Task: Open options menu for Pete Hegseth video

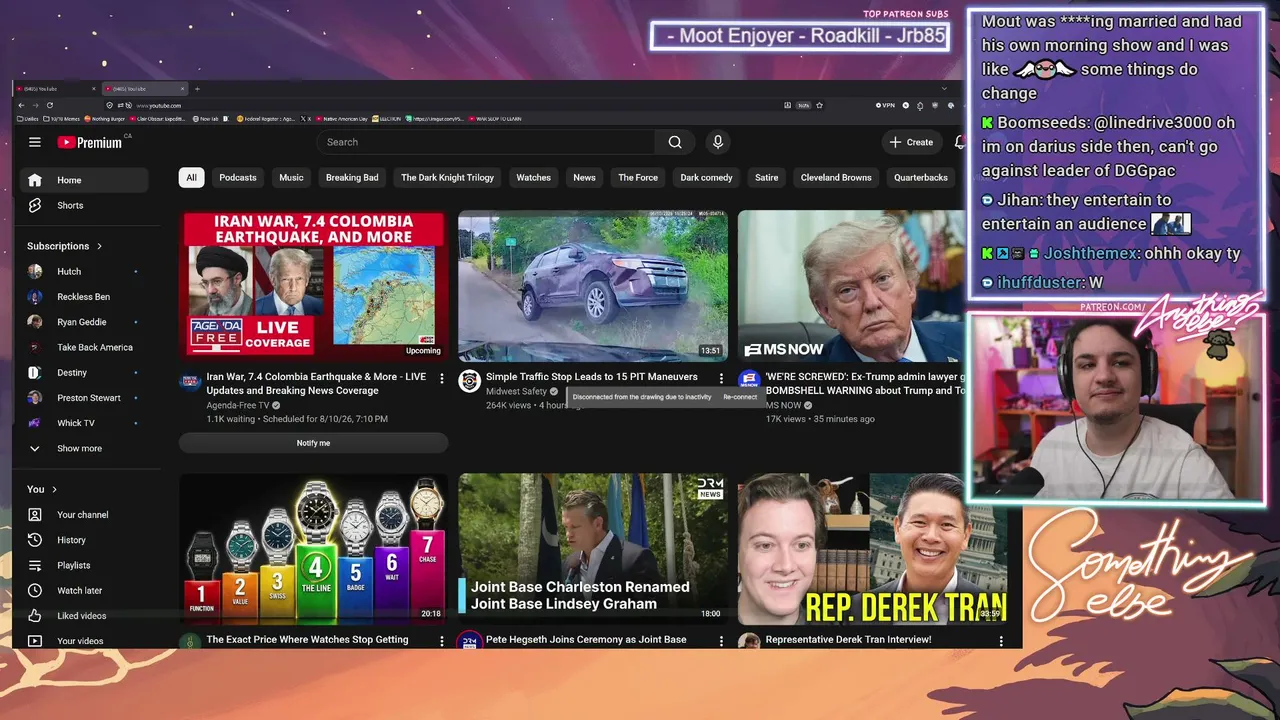Action: click(721, 640)
